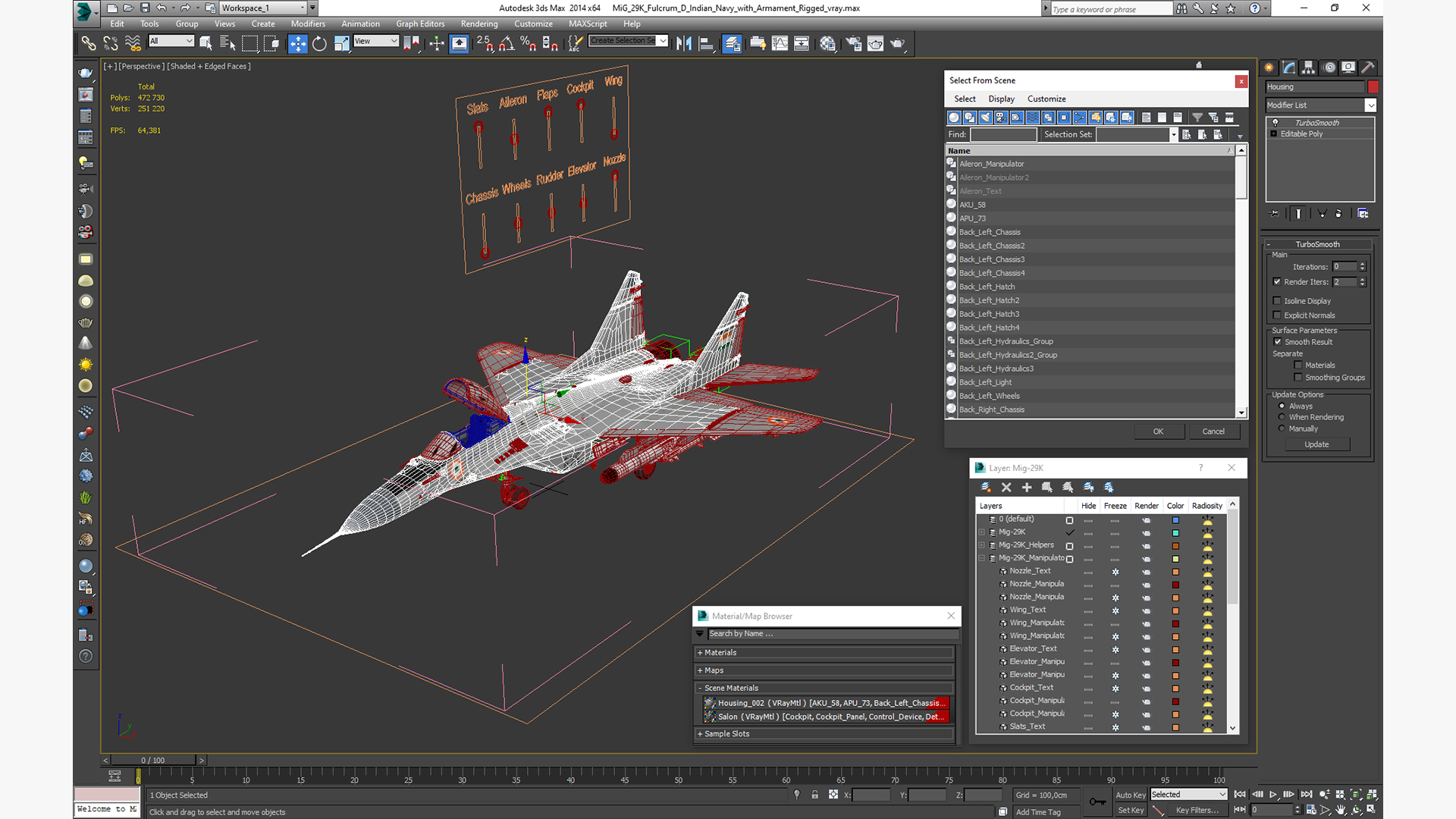Click Cancel in Select From Scene dialog

click(x=1213, y=431)
